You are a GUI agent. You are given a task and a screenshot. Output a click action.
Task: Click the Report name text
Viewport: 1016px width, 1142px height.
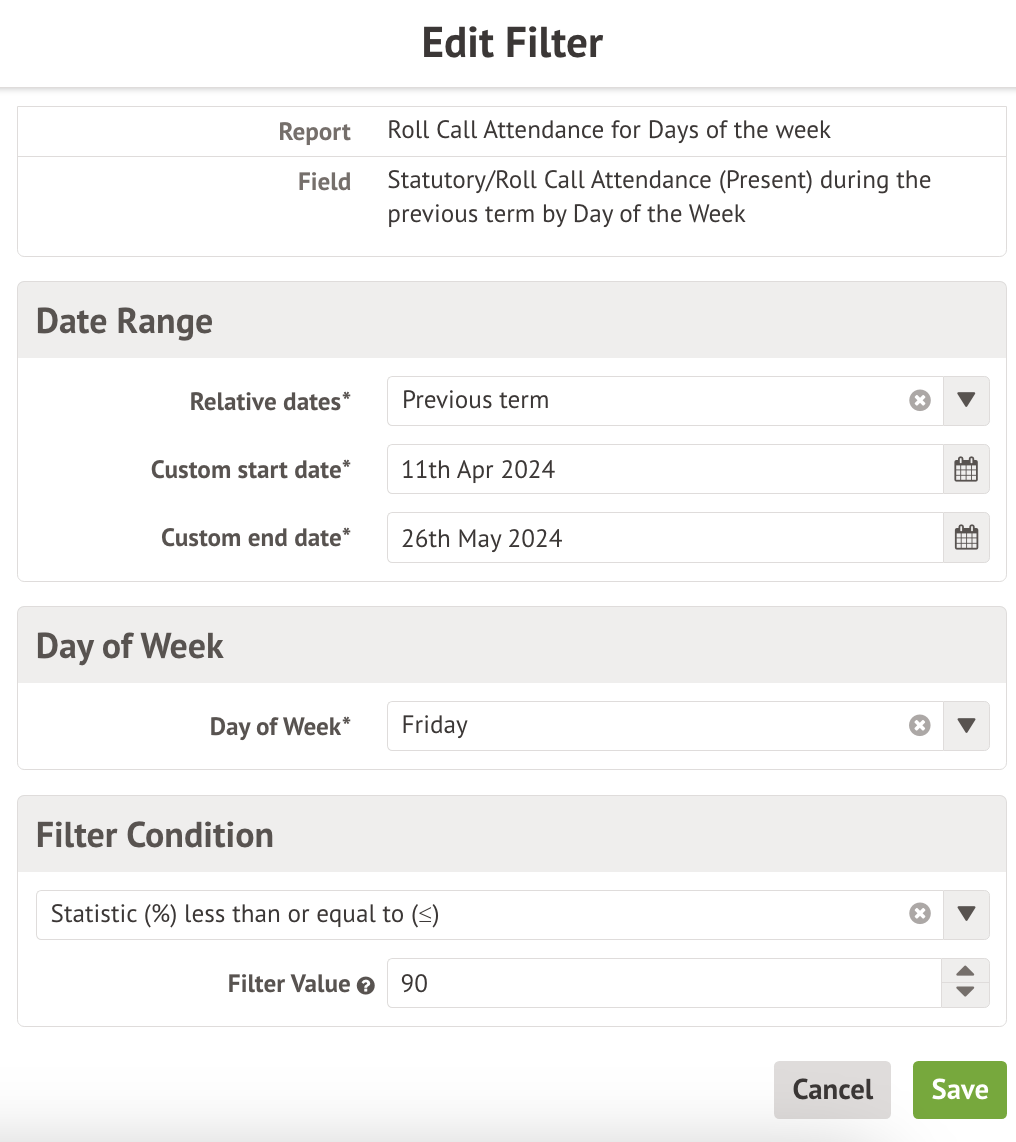609,131
